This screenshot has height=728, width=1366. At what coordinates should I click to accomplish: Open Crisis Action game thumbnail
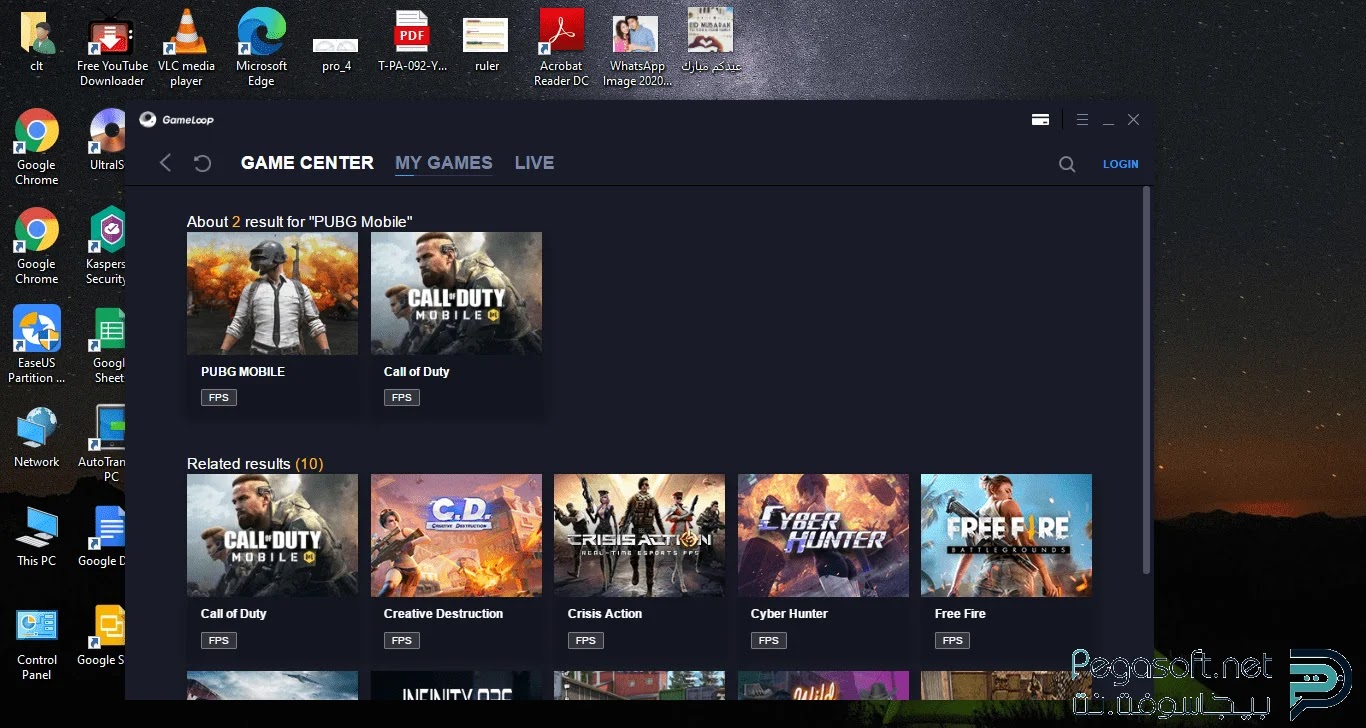pos(639,535)
